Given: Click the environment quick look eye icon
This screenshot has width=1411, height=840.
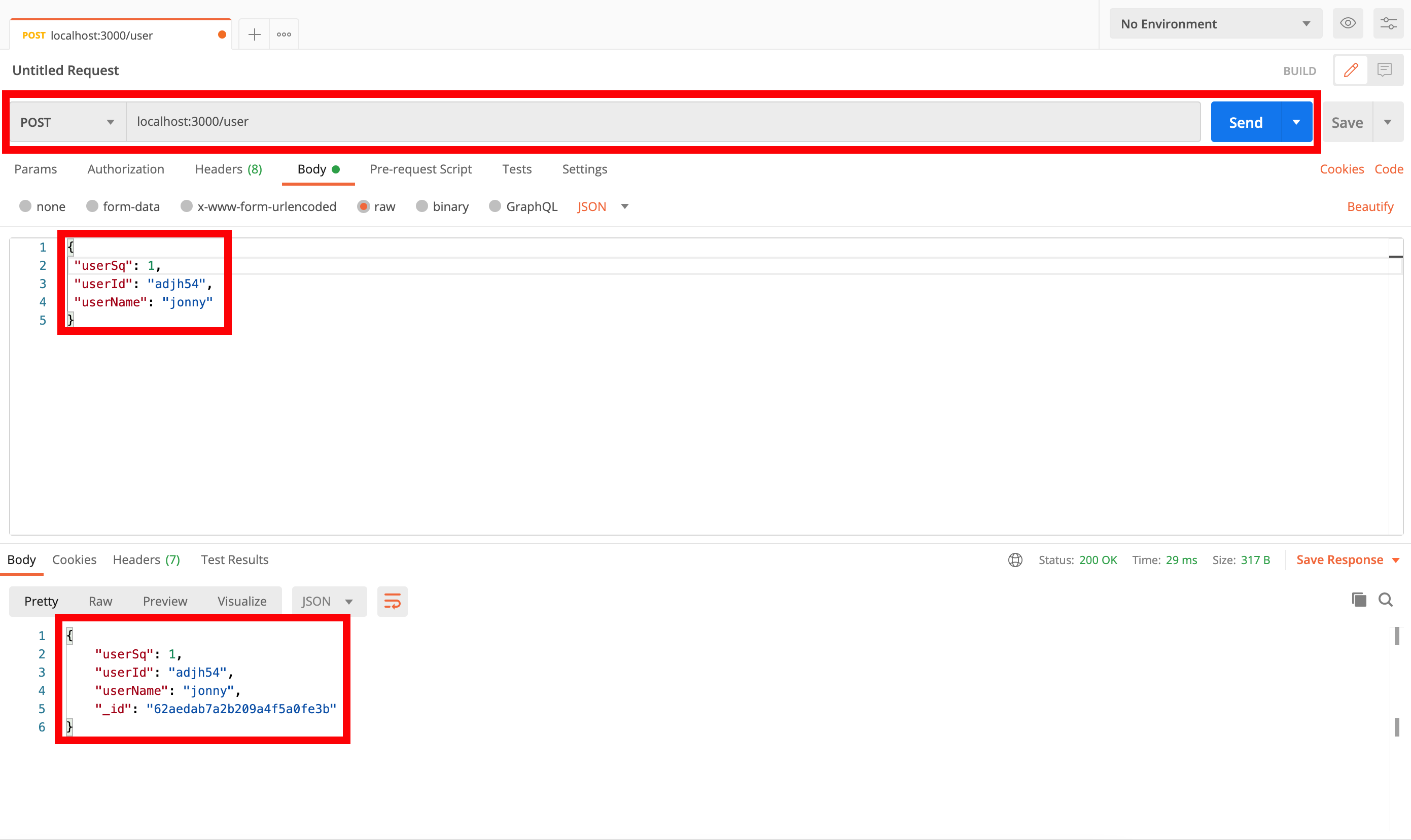Looking at the screenshot, I should pos(1348,24).
